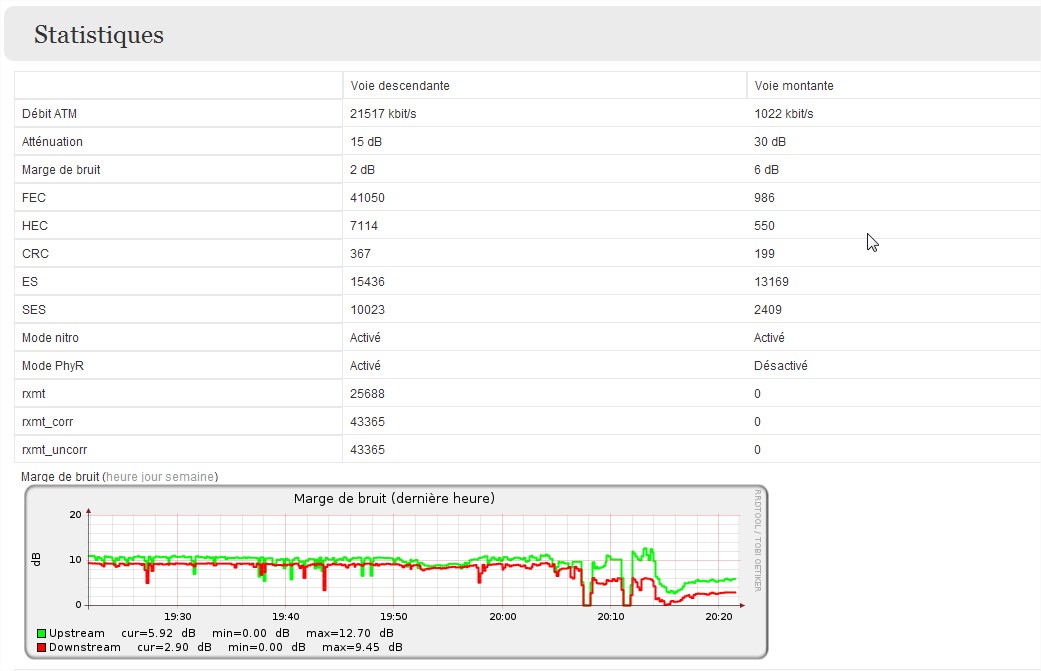
Task: Select the CRC upstream value 199
Action: pos(763,253)
